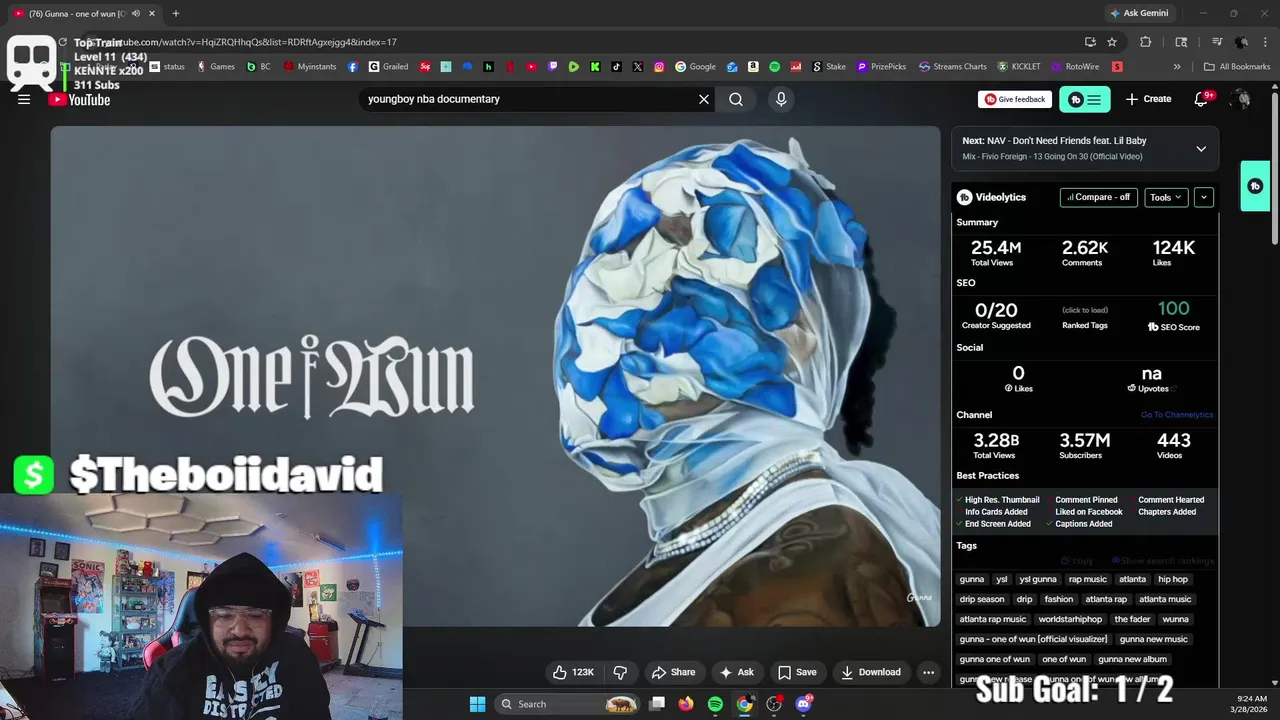Click the magnifier search button
The width and height of the screenshot is (1280, 720).
click(736, 99)
